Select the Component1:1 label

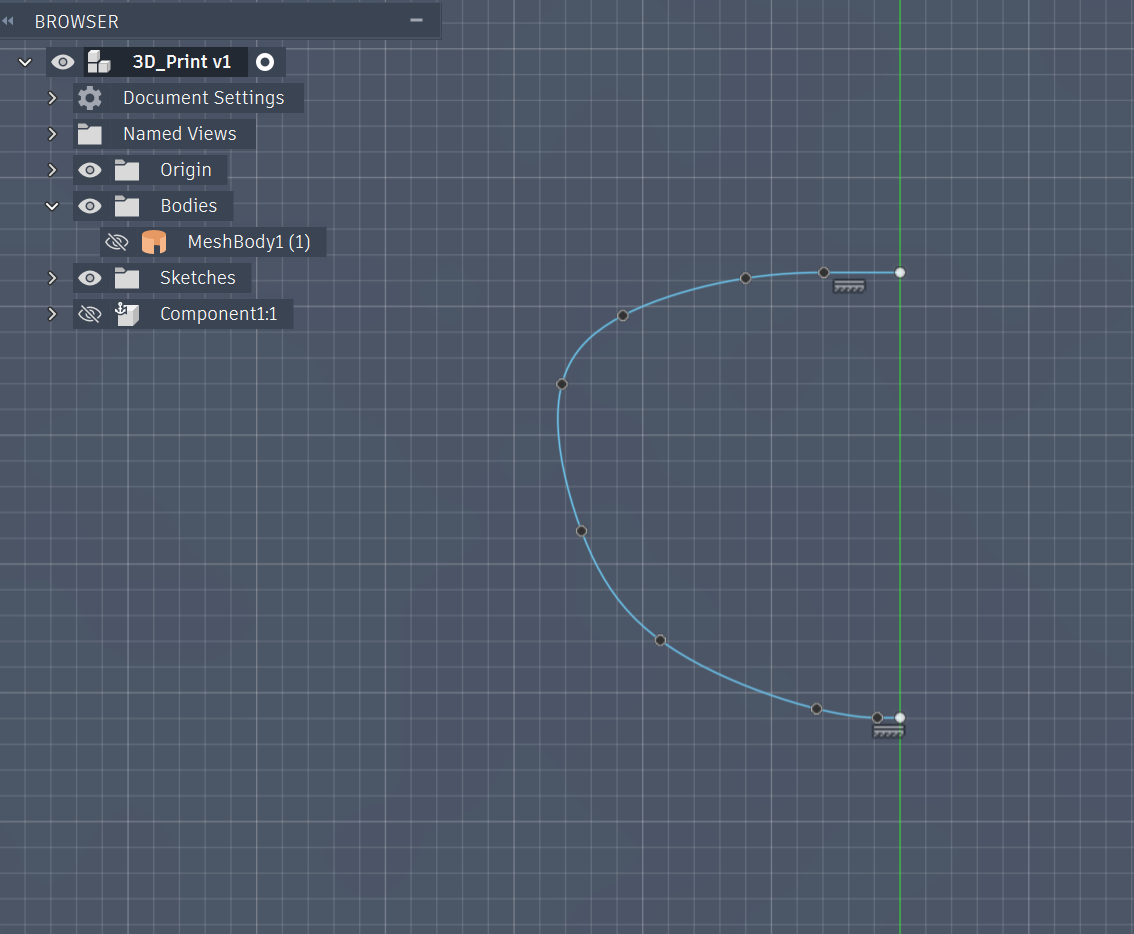(x=218, y=314)
